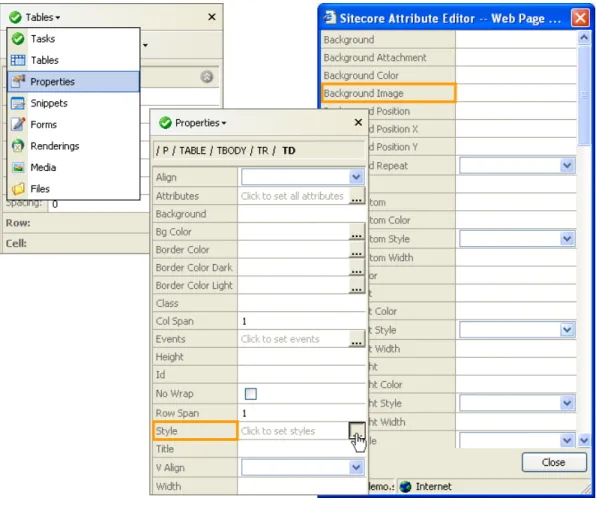596x507 pixels.
Task: Click ellipsis button for Border Color Light row
Action: click(357, 285)
